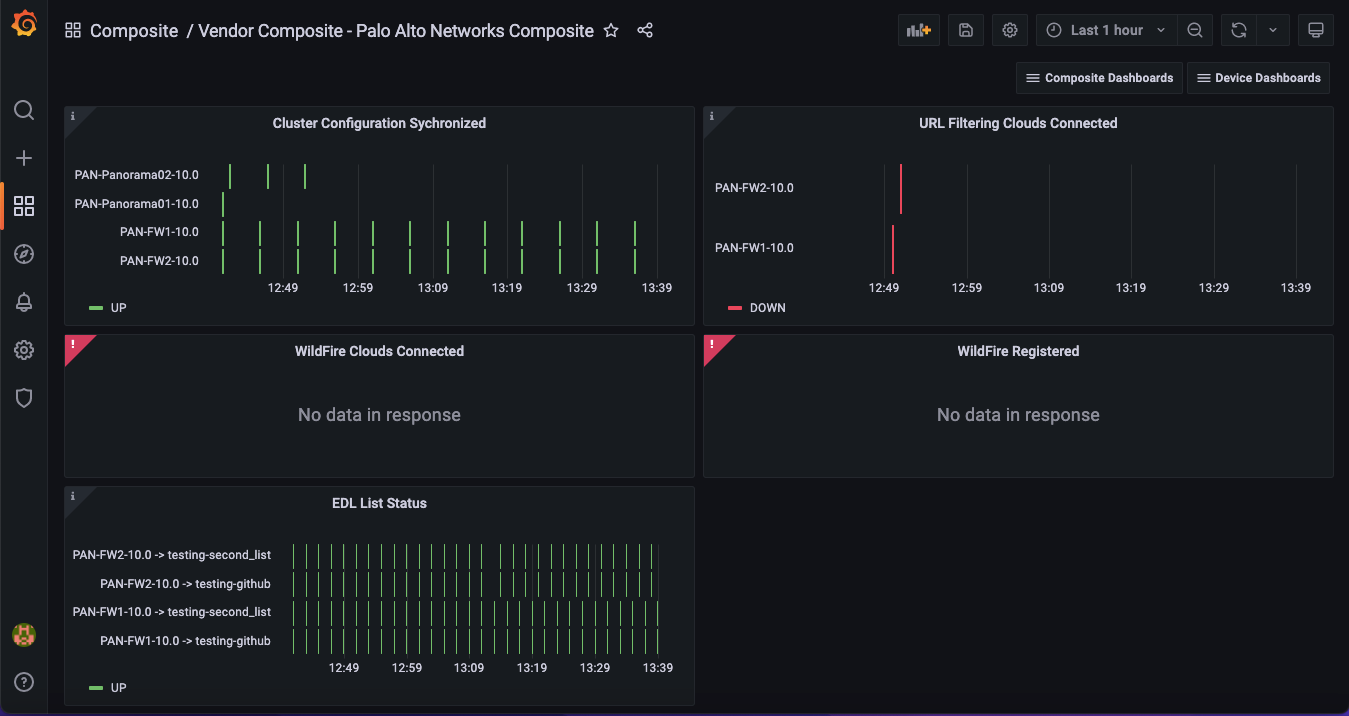1349x716 pixels.
Task: Open the Composite Dashboards links dropdown
Action: [x=1099, y=78]
